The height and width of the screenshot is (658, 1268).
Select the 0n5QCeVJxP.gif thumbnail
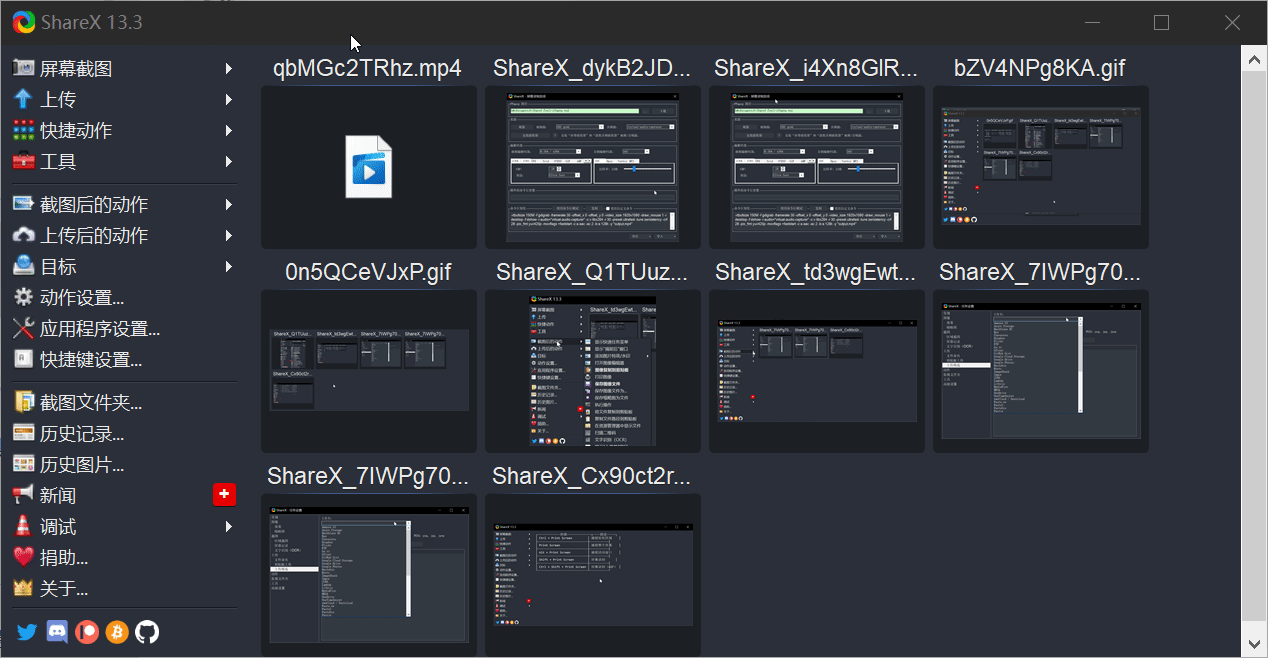point(368,371)
